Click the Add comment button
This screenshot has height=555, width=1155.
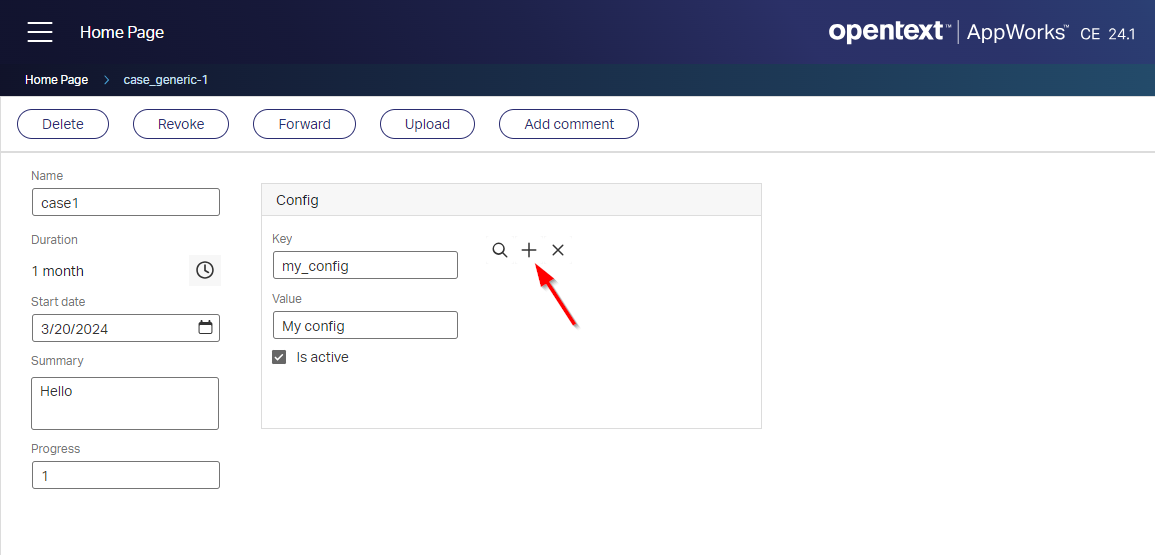point(569,124)
